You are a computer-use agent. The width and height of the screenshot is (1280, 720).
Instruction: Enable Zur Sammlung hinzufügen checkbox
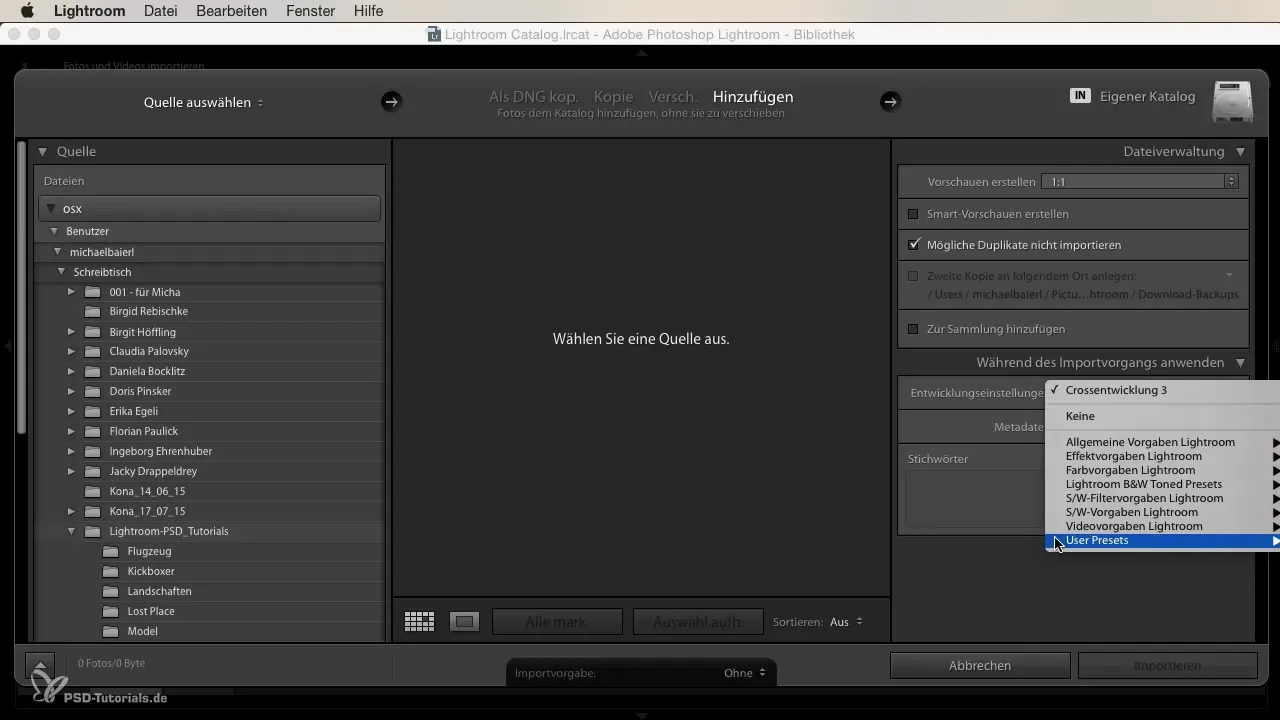click(913, 329)
